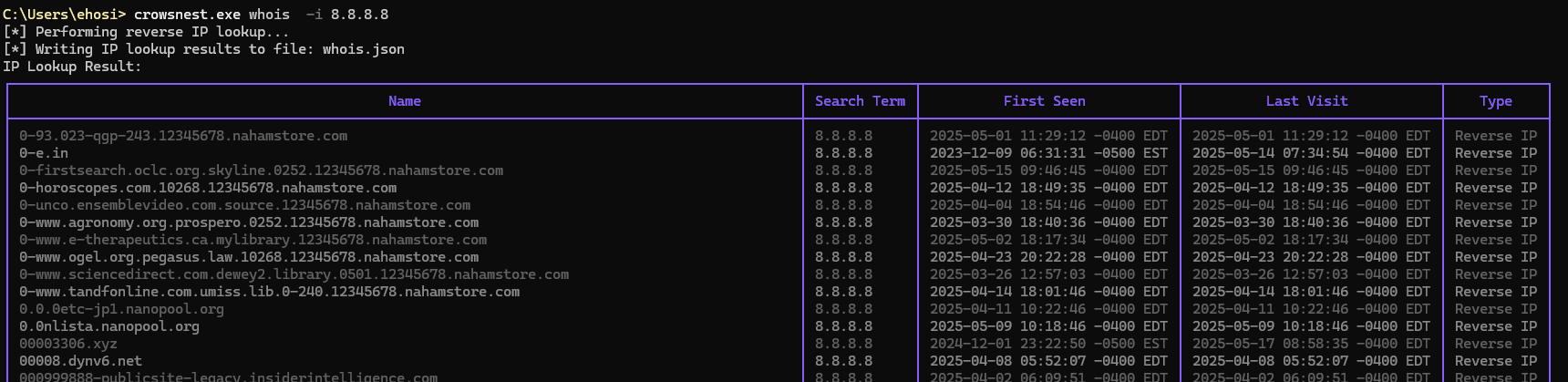Image resolution: width=1568 pixels, height=382 pixels.
Task: Click the 0.0.0etc-jp1.nanopool.org name
Action: [x=121, y=309]
